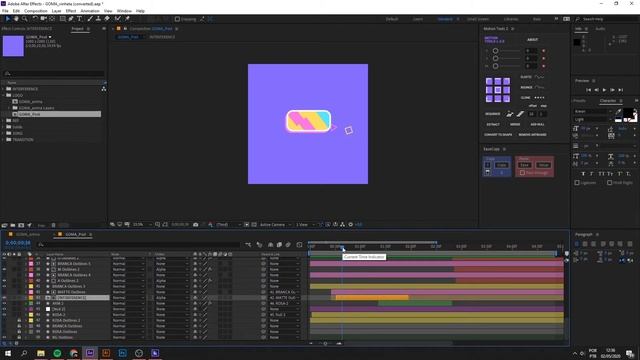Click CONVERT TO SHAPE in Motion Tools

(498, 135)
